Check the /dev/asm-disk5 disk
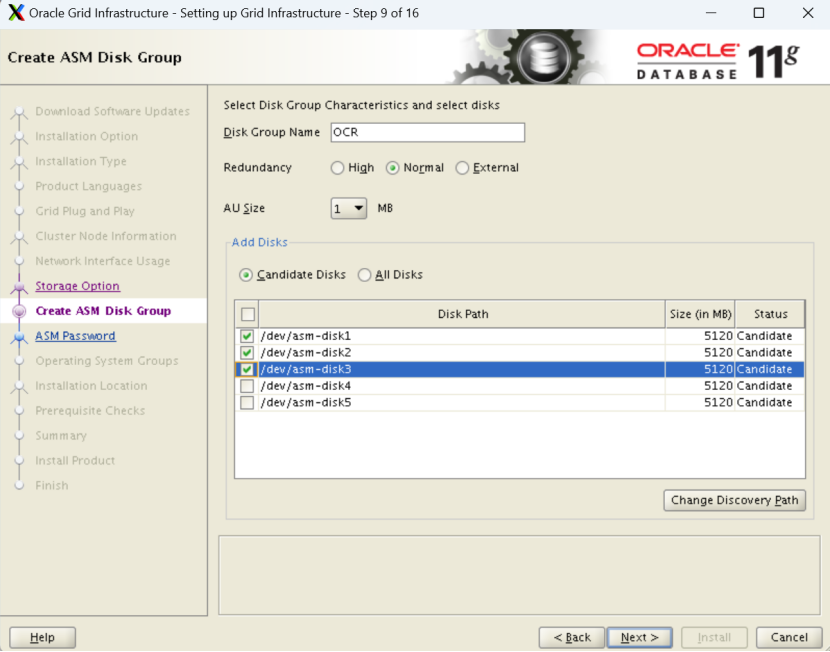This screenshot has width=830, height=652. click(245, 402)
